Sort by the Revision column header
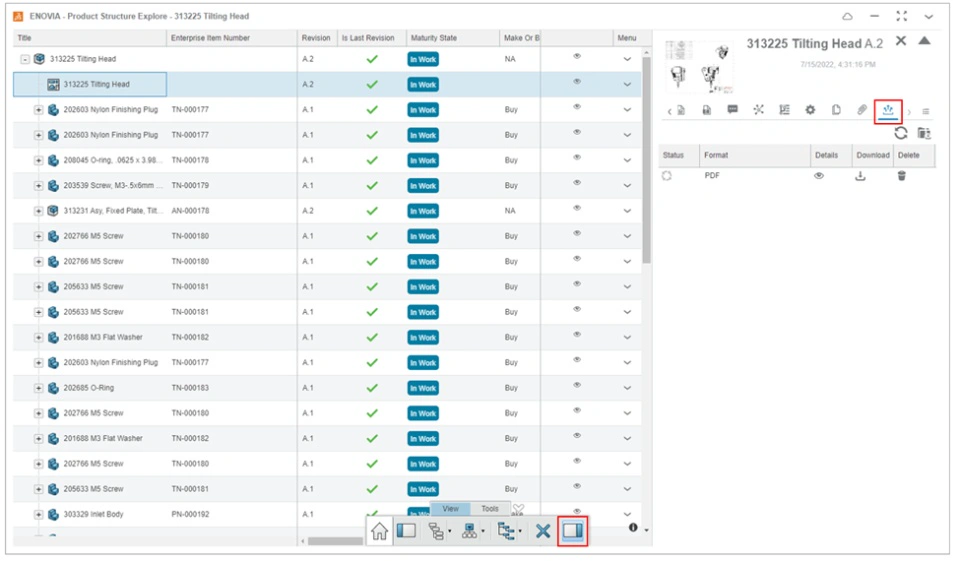The width and height of the screenshot is (960, 561). coord(317,38)
